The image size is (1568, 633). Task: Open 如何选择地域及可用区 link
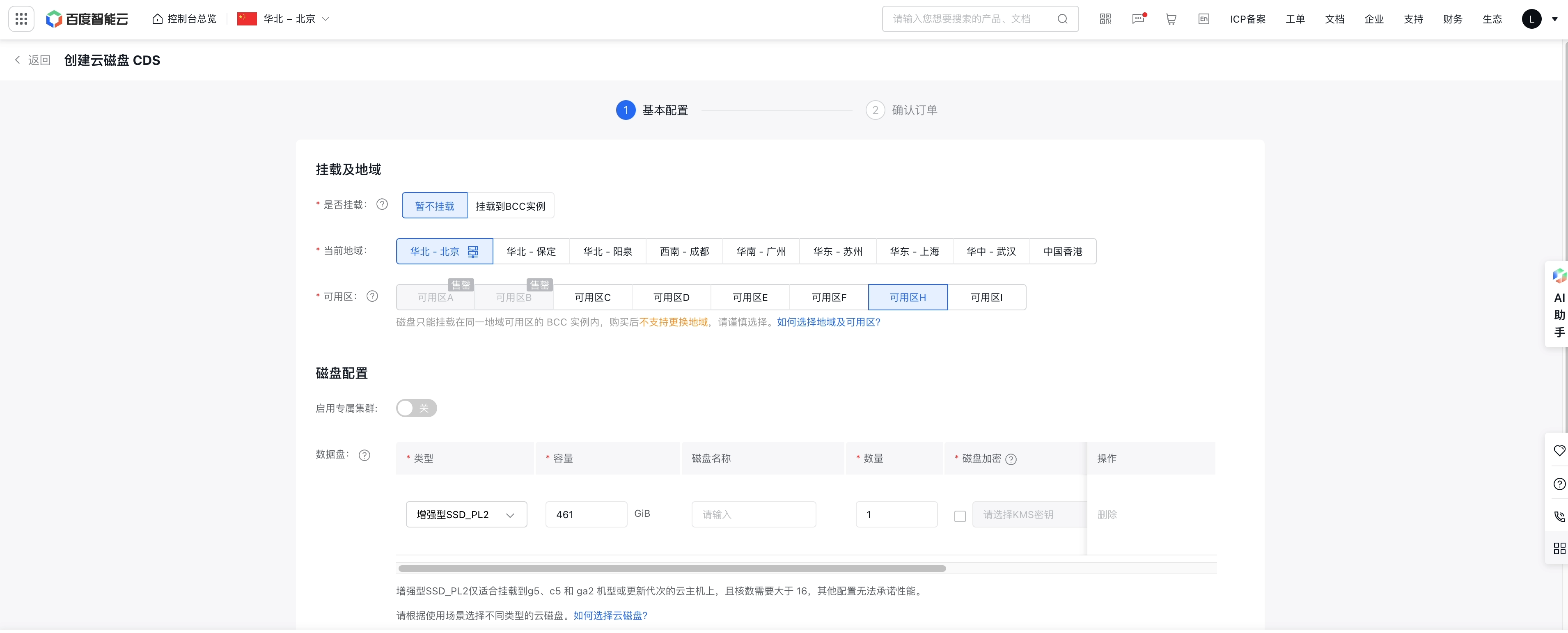pyautogui.click(x=828, y=322)
